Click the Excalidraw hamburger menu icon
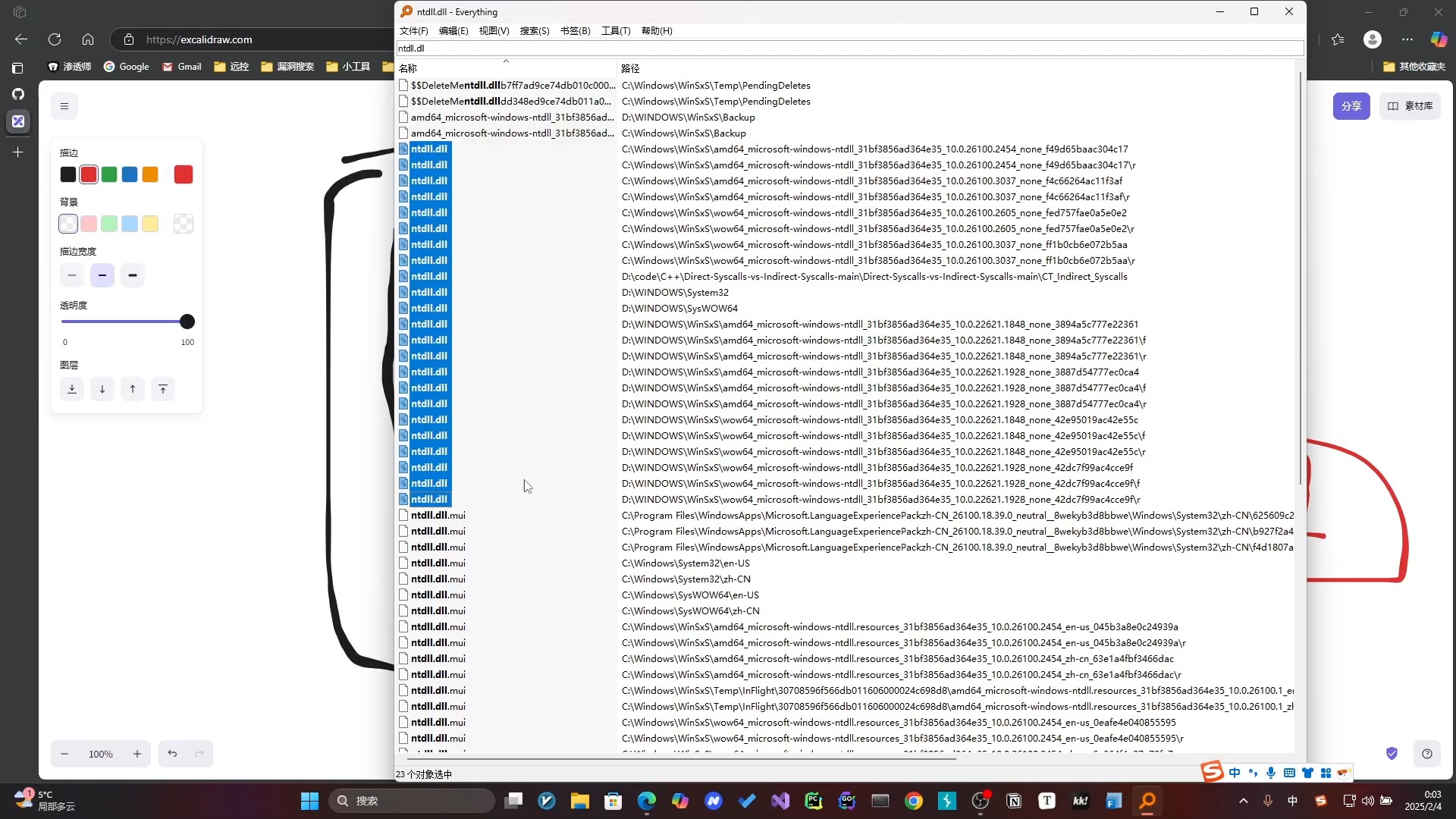Screen dimensions: 1456x819 pyautogui.click(x=64, y=106)
